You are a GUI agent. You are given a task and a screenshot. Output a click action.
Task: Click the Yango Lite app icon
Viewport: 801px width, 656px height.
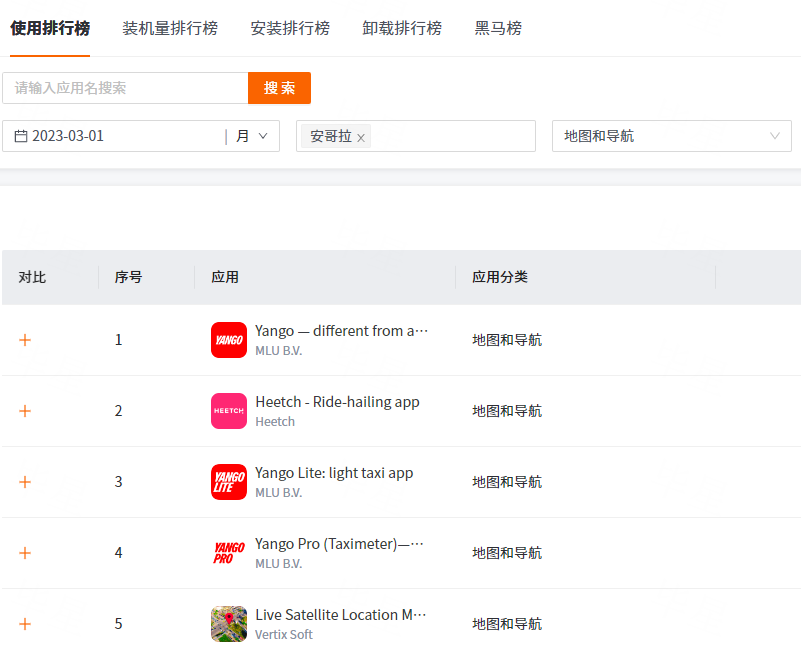229,482
